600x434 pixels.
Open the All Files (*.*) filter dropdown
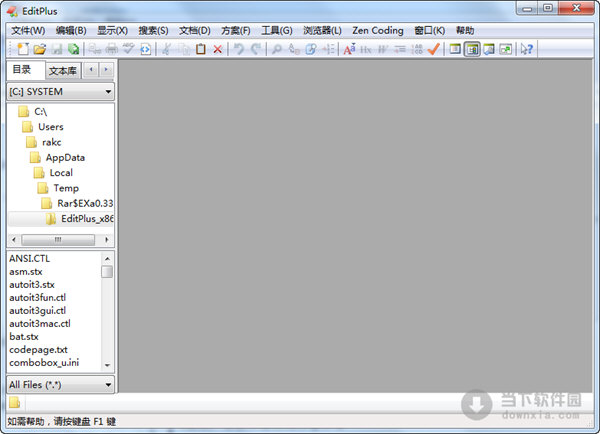coord(60,385)
